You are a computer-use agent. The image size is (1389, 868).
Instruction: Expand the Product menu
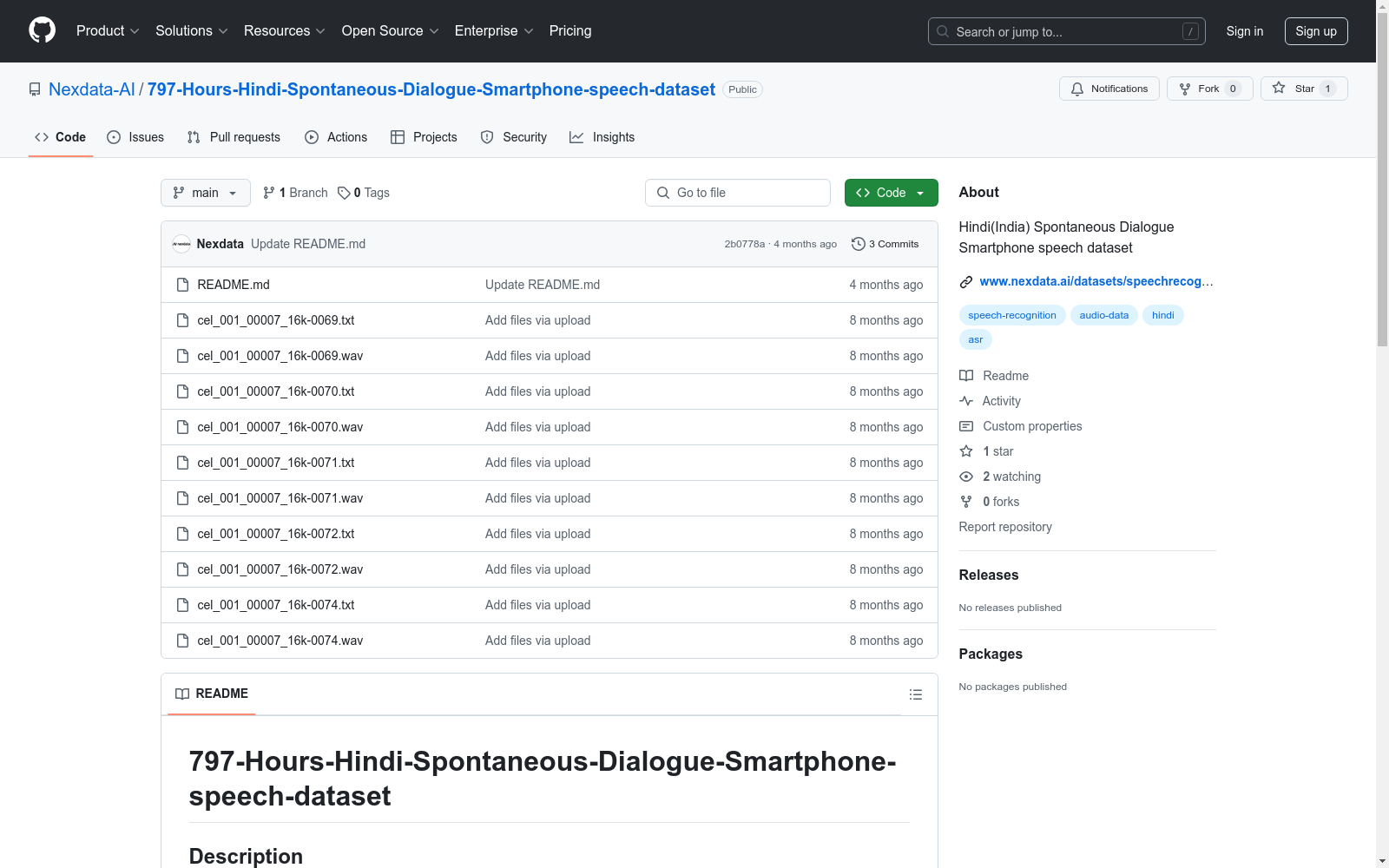point(108,31)
